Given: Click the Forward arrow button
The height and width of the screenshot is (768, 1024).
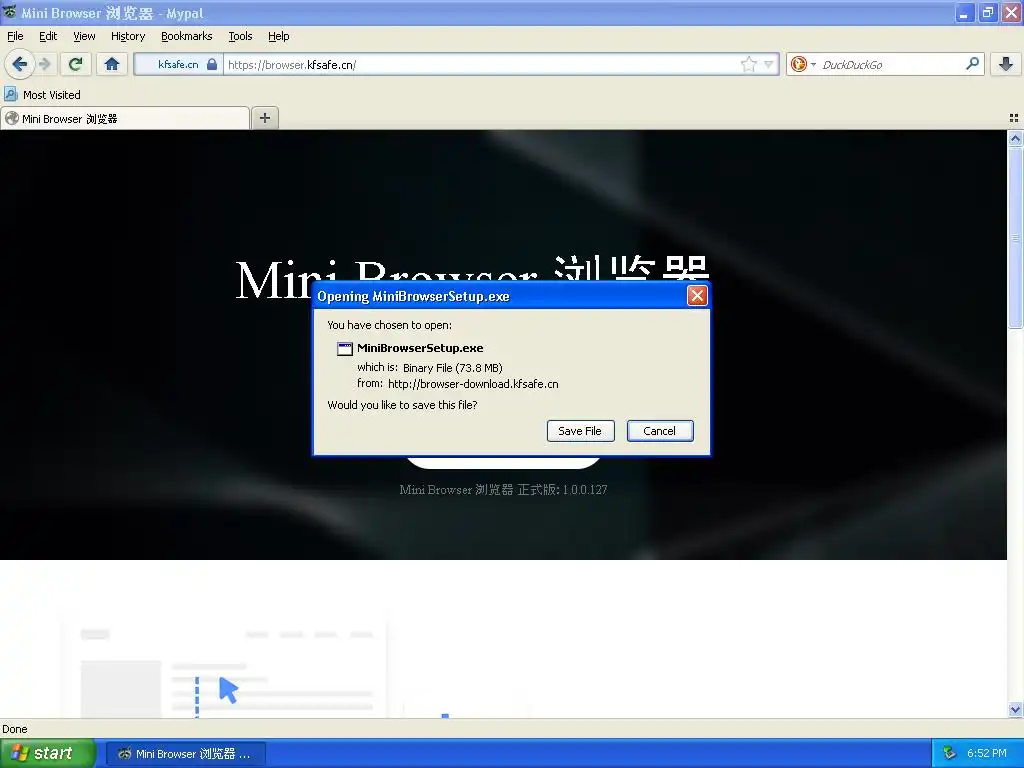Looking at the screenshot, I should [45, 64].
